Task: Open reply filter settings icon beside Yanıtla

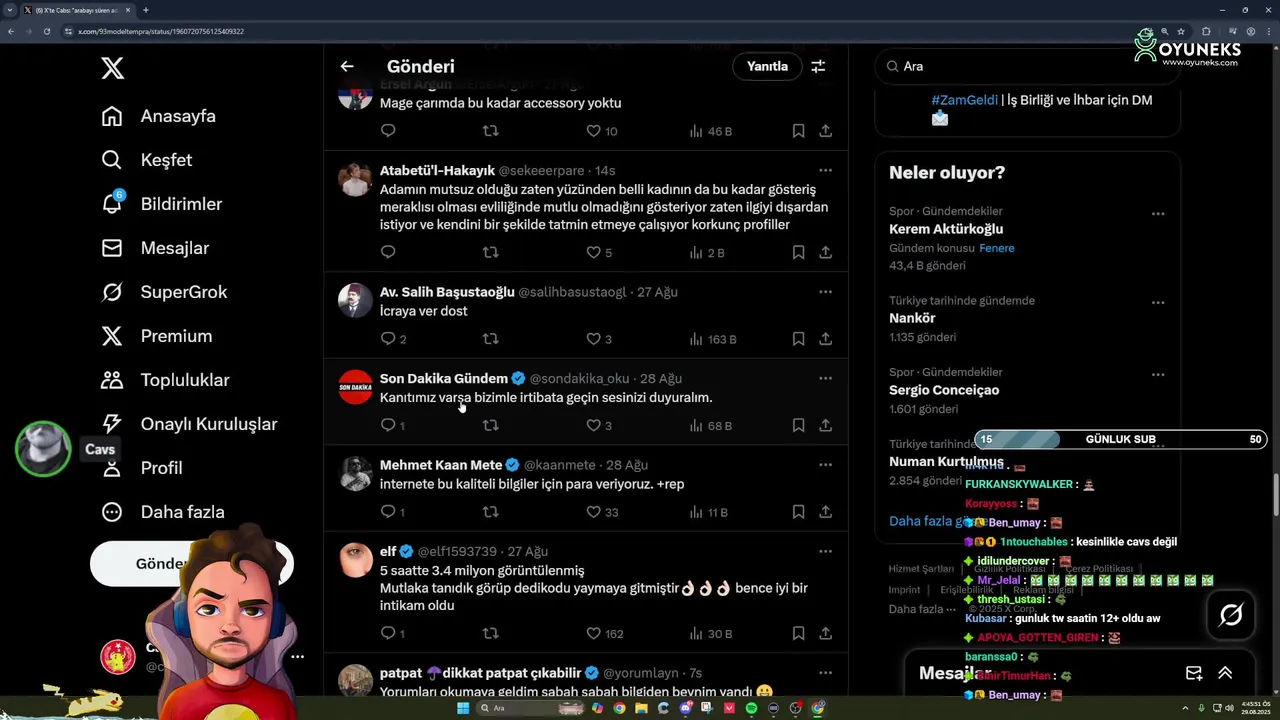Action: click(818, 66)
